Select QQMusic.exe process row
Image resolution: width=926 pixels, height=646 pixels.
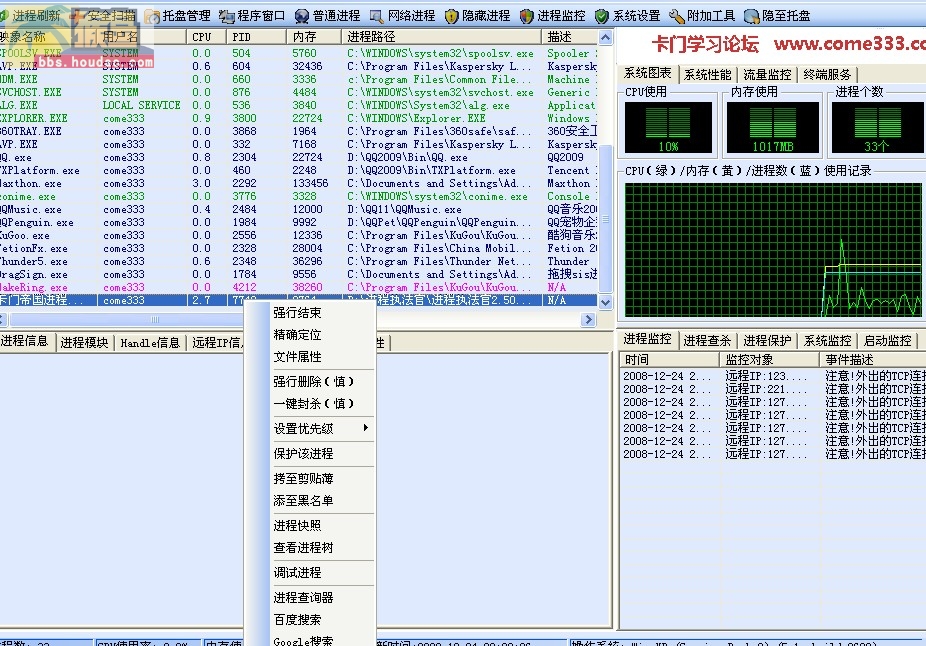[299, 209]
